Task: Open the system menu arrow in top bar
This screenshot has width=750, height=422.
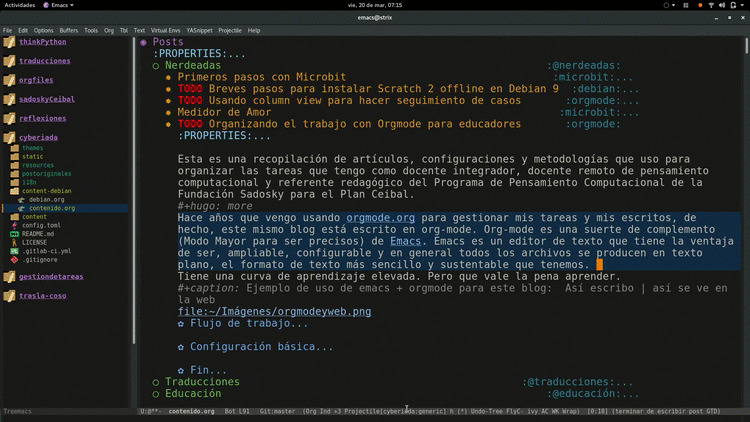Action: (743, 5)
